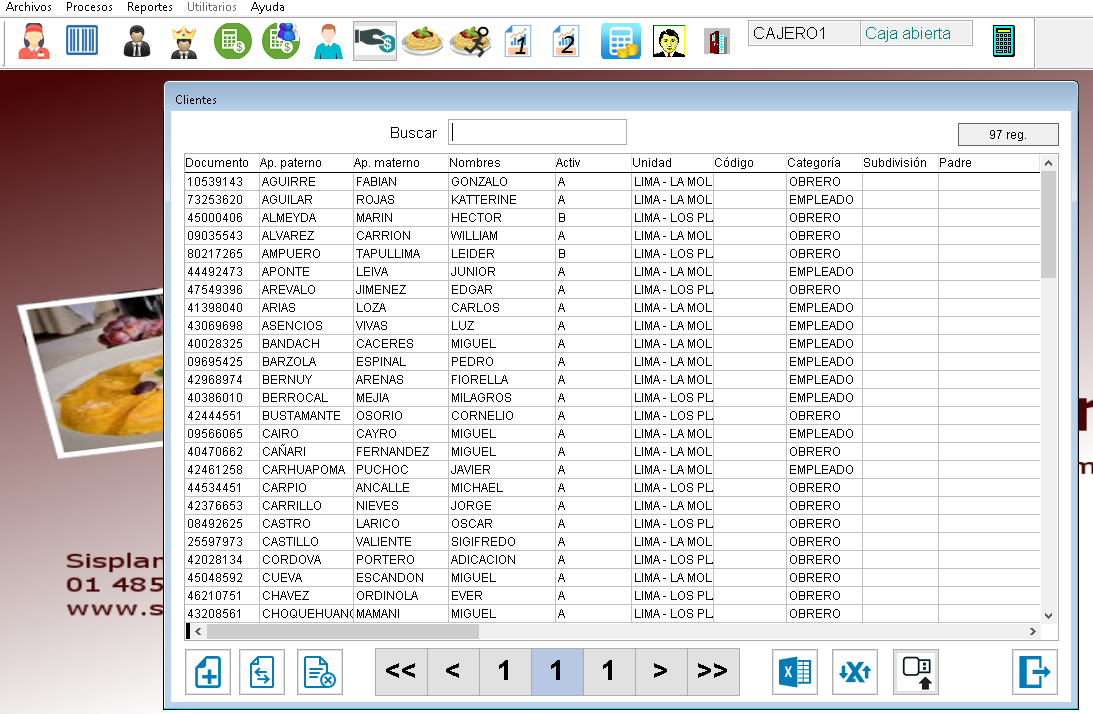Go to the last page with >> button
The image size is (1093, 714).
(x=712, y=672)
